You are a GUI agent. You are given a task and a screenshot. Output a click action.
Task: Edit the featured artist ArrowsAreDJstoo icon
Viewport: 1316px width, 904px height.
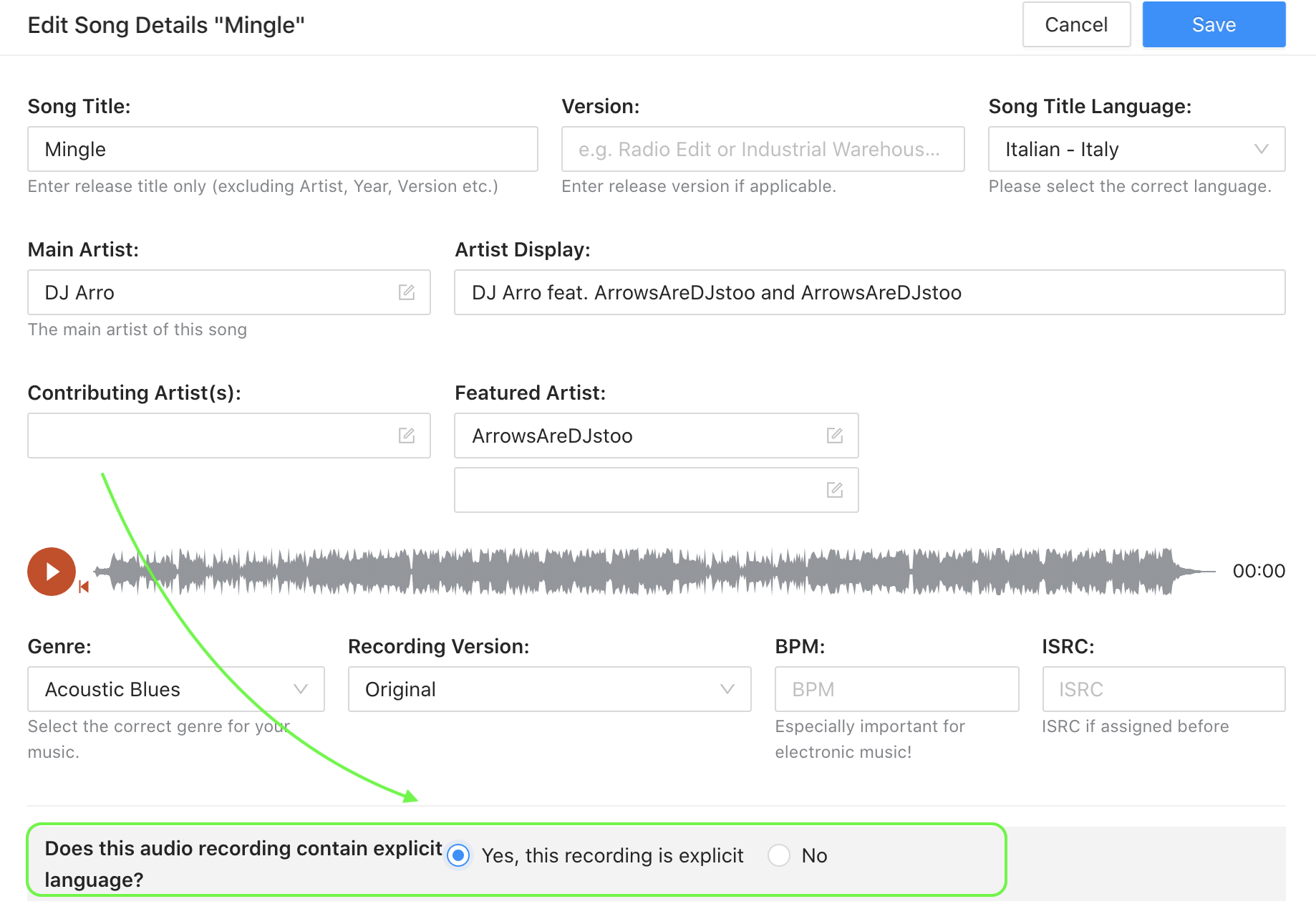click(x=835, y=435)
